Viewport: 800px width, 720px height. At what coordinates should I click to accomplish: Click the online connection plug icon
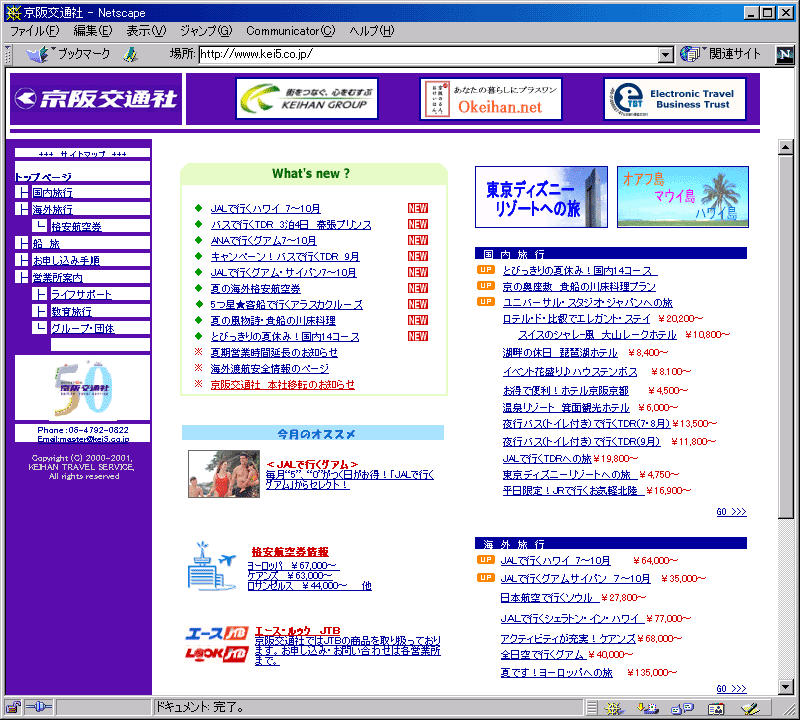click(x=39, y=707)
